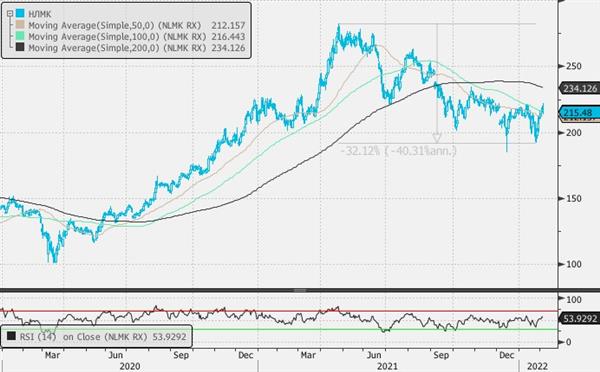Viewport: 600px width, 372px height.
Task: Click the 2022 year label on time axis
Action: click(x=537, y=366)
